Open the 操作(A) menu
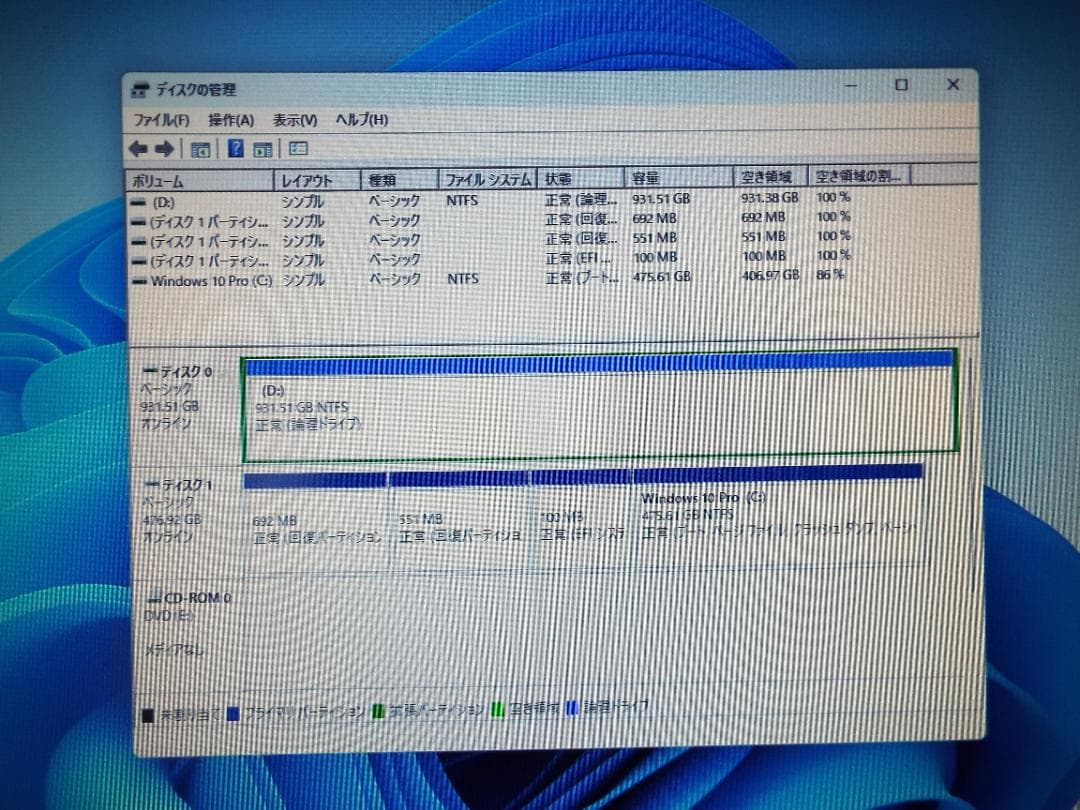 234,119
